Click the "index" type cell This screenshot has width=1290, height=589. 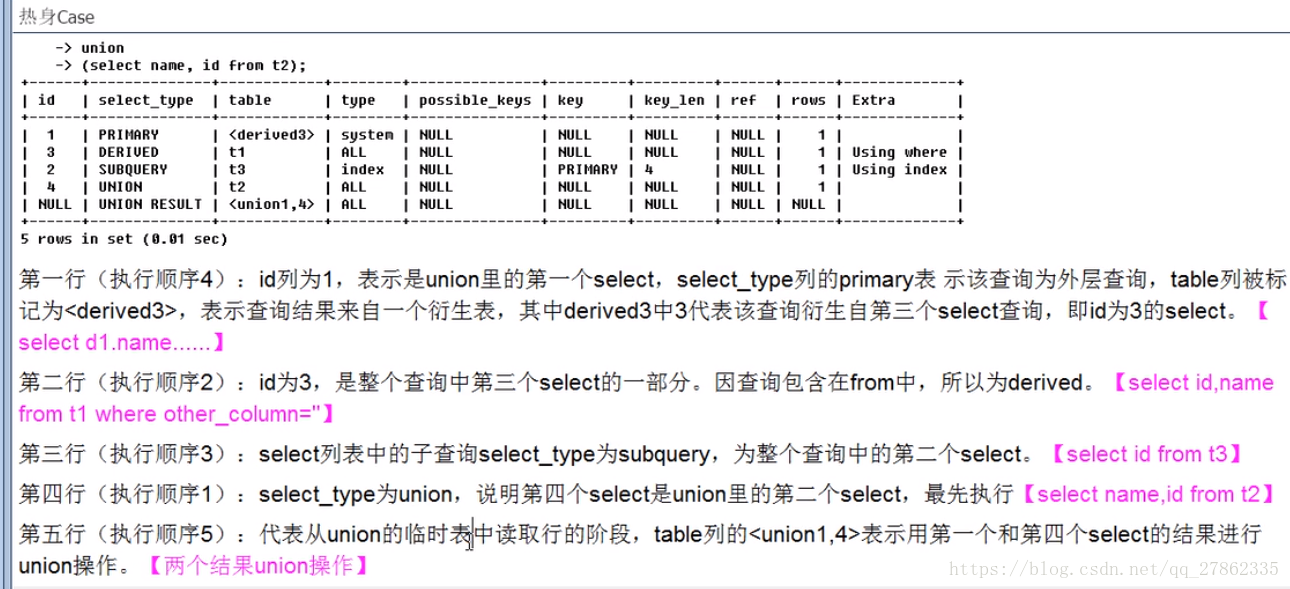362,169
